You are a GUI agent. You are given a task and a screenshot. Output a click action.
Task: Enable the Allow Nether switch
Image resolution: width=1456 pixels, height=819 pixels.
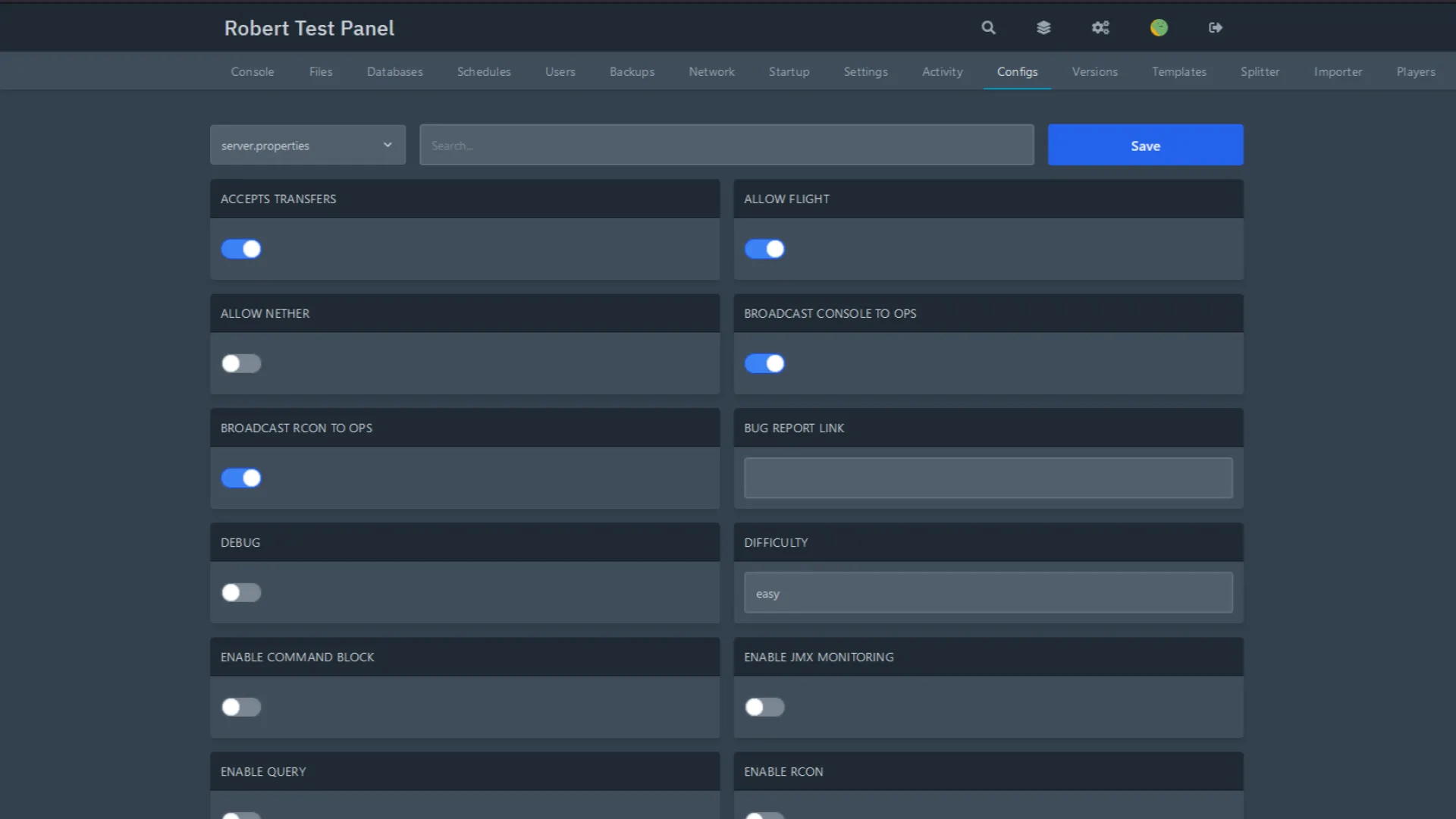[x=241, y=364]
